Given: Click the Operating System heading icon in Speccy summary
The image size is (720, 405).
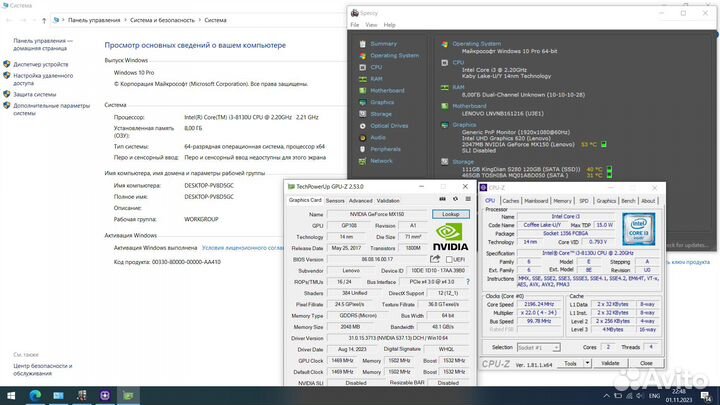Looking at the screenshot, I should point(444,44).
